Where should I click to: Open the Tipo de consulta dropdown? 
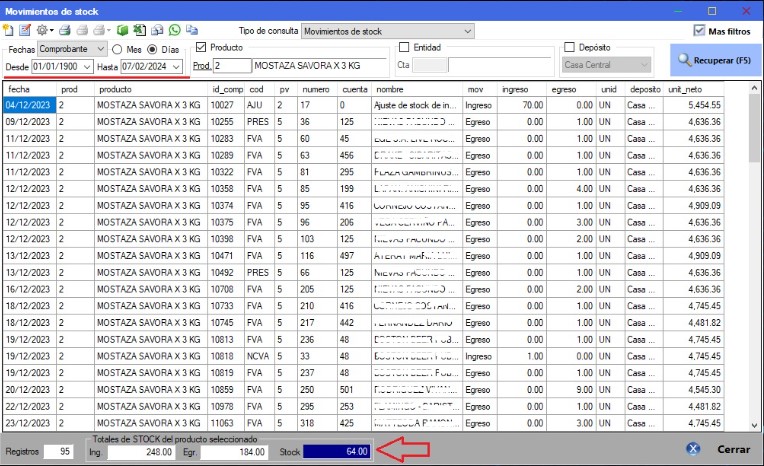(x=388, y=31)
